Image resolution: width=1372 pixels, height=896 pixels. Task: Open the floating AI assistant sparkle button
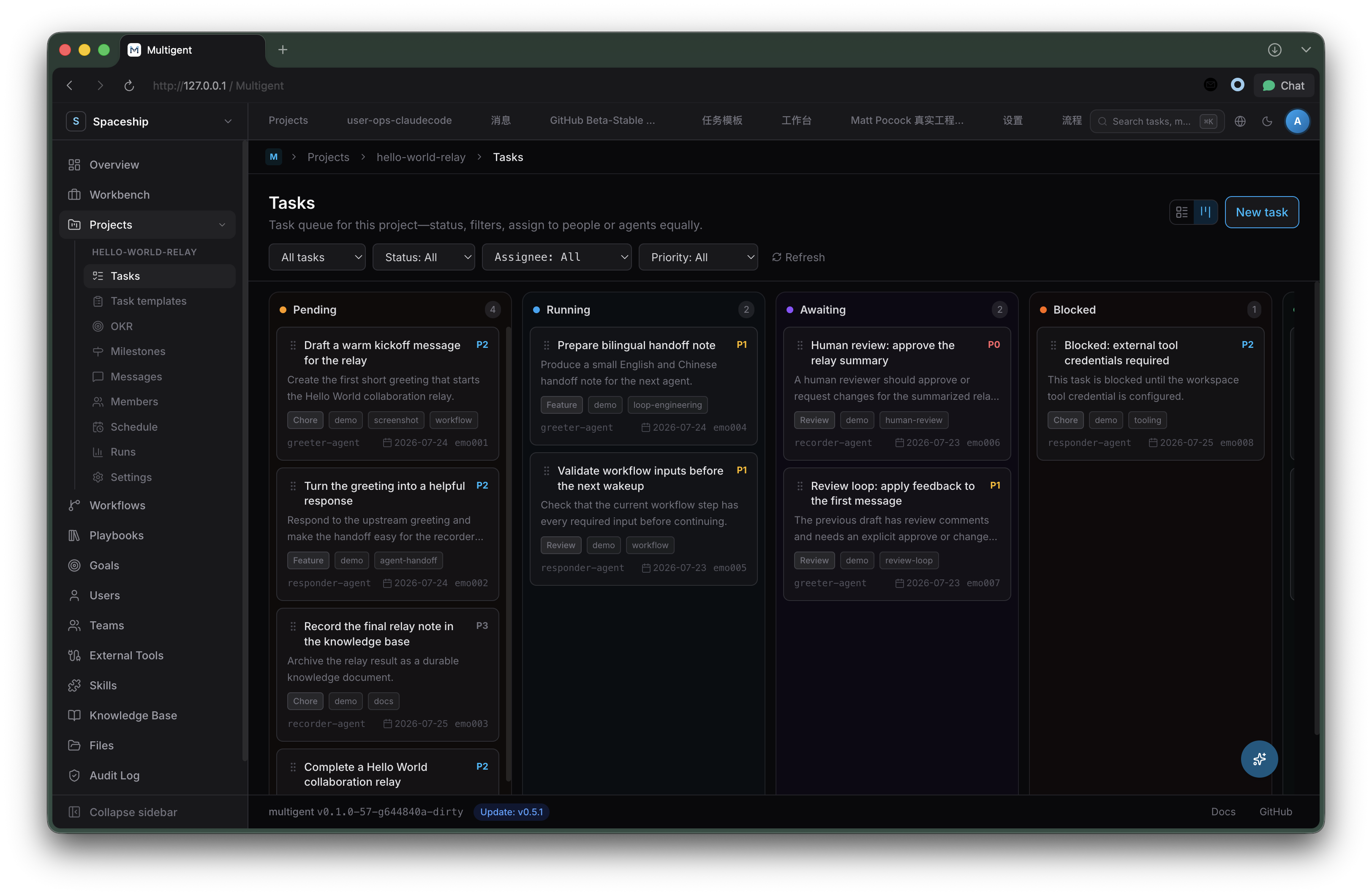1259,759
